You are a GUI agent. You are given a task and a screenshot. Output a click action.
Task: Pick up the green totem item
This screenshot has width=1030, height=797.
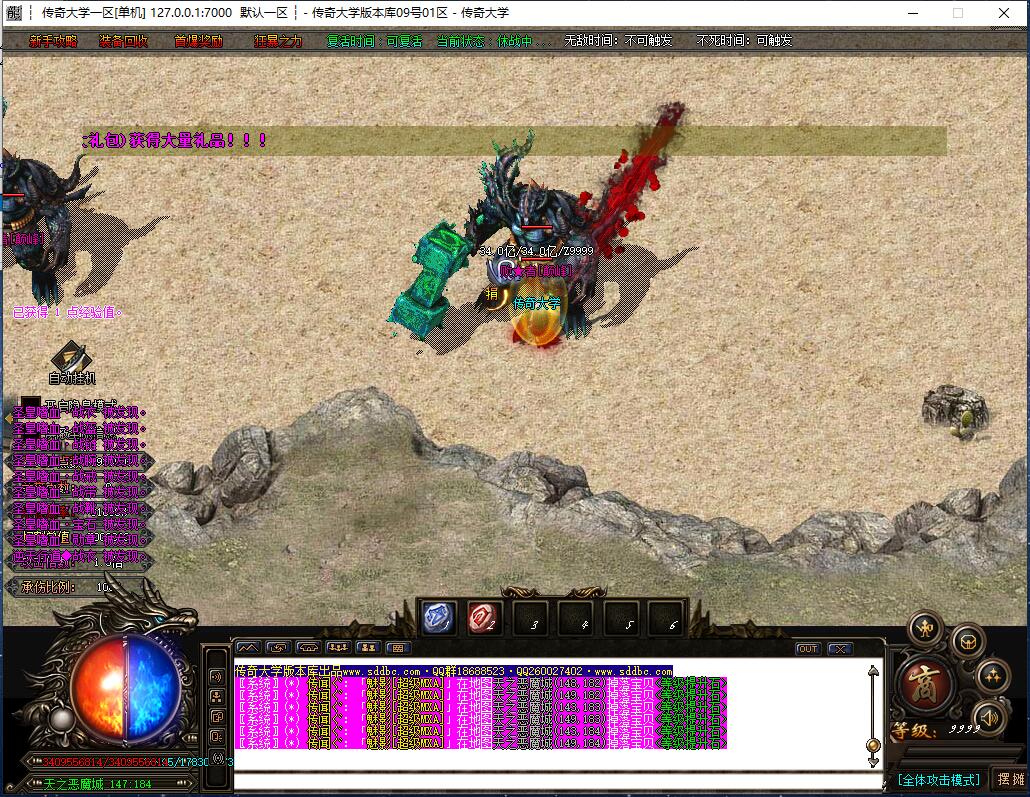click(430, 283)
